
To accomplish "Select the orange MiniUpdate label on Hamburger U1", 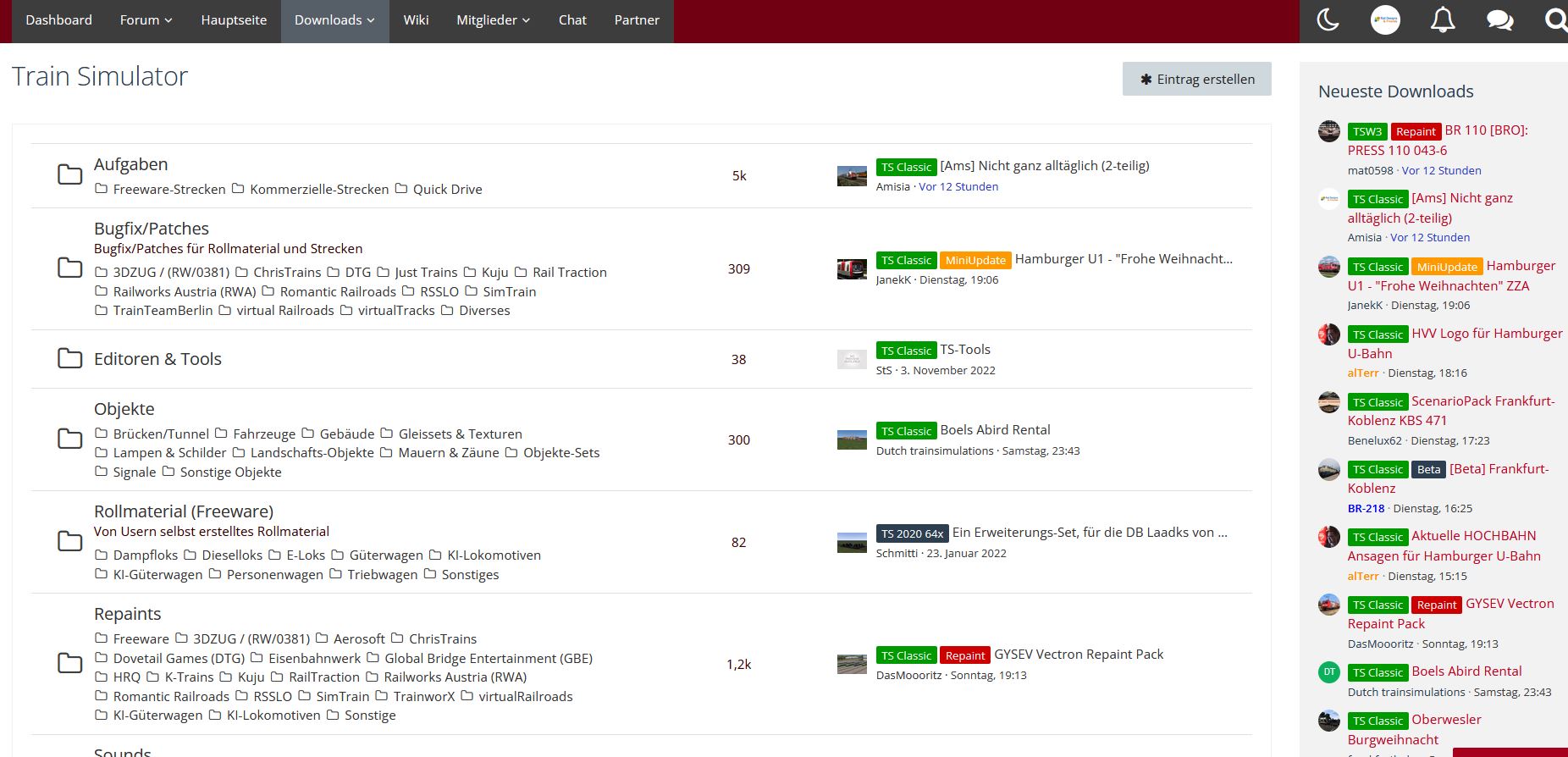I will click(x=975, y=260).
